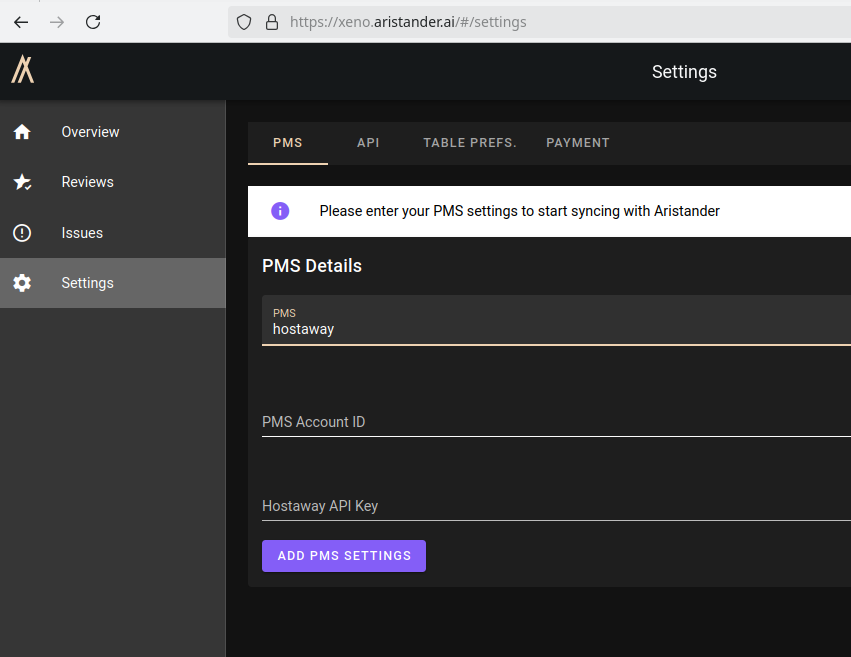Click the Settings gear icon
This screenshot has width=851, height=657.
pos(22,283)
